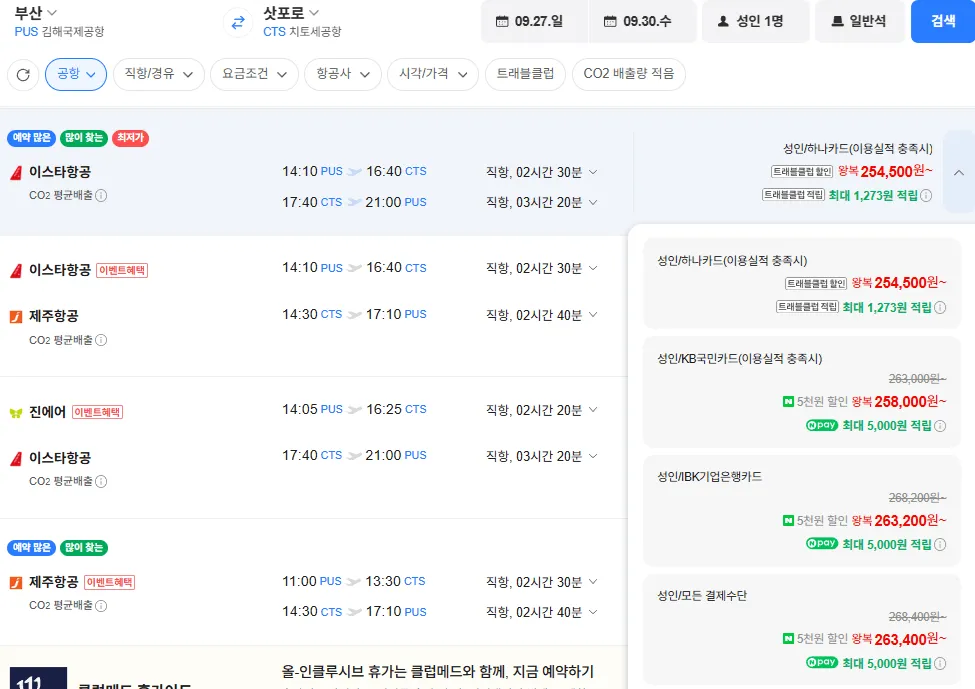The height and width of the screenshot is (689, 975).
Task: Click calendar icon beside 09.27.일
Action: coord(502,21)
